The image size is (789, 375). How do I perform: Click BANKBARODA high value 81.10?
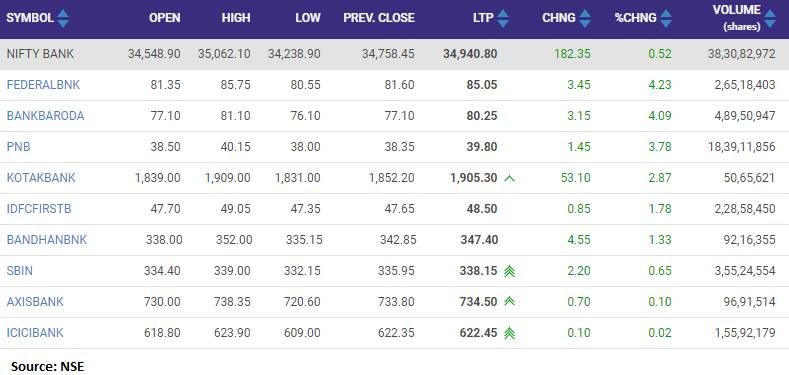click(x=235, y=116)
